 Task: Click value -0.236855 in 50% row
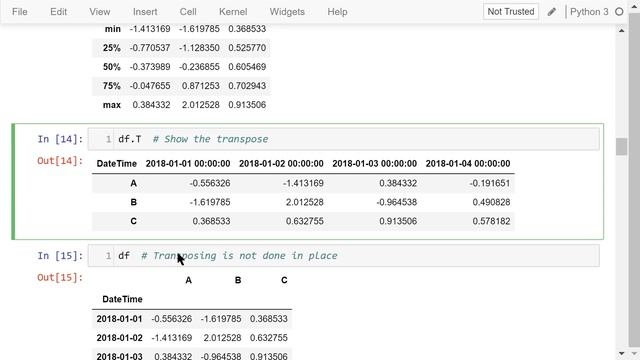point(199,67)
